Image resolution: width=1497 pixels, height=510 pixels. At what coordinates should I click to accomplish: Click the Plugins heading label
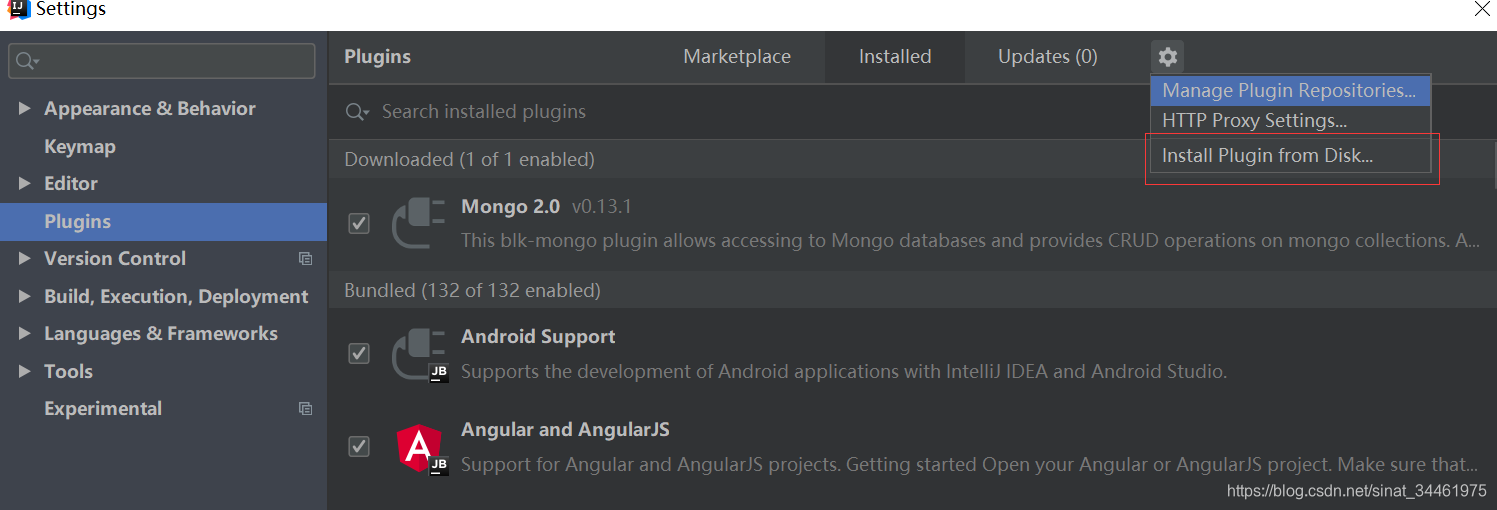coord(377,57)
